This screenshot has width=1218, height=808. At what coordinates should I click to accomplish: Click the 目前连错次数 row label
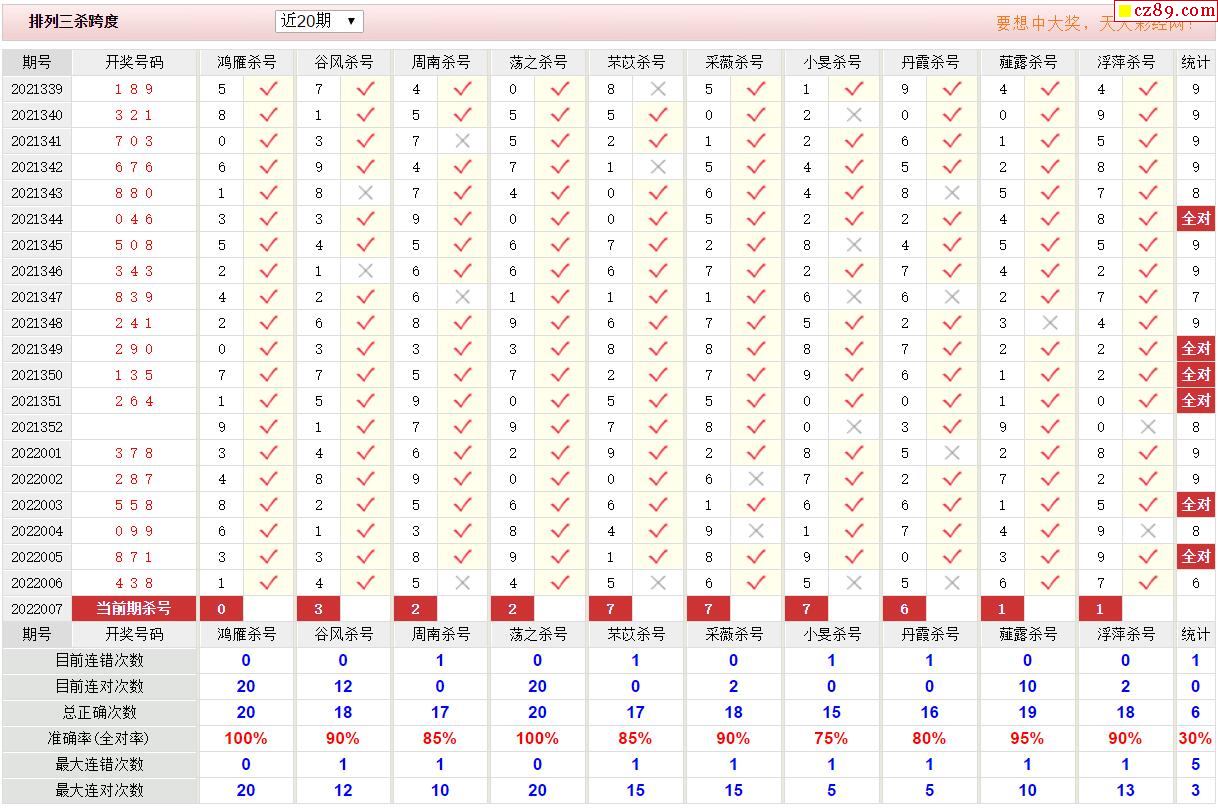point(99,660)
